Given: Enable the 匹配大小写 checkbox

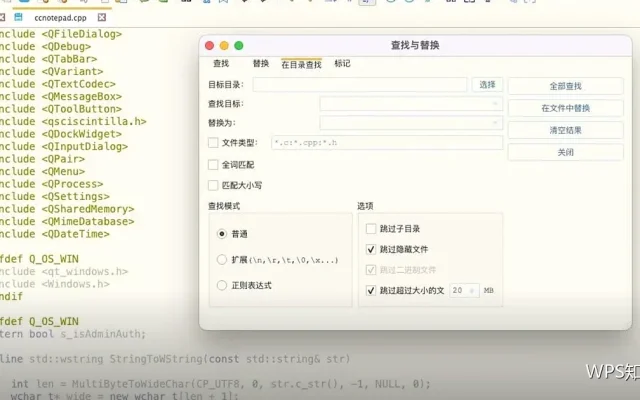Looking at the screenshot, I should (x=213, y=185).
